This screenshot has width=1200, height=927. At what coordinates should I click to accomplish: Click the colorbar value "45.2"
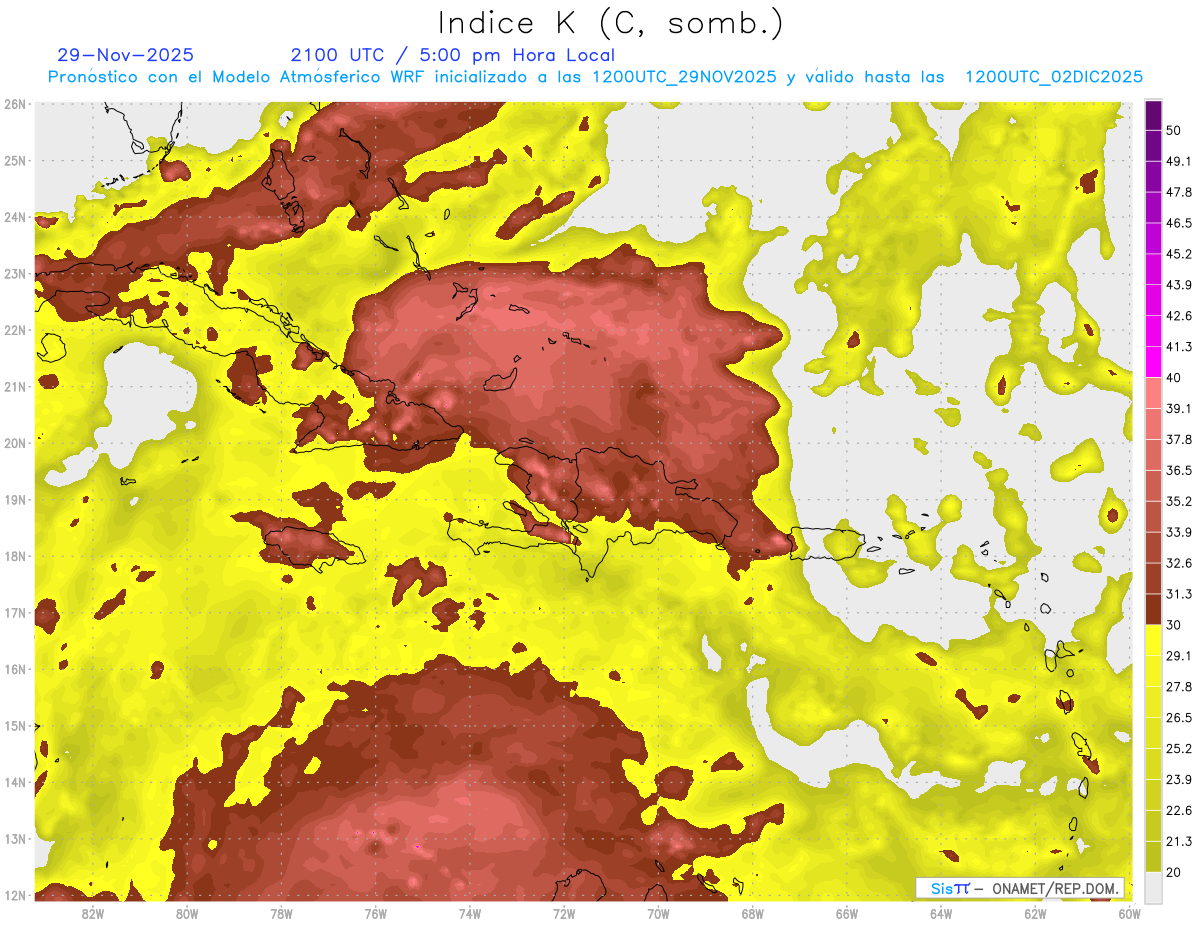tap(1179, 254)
